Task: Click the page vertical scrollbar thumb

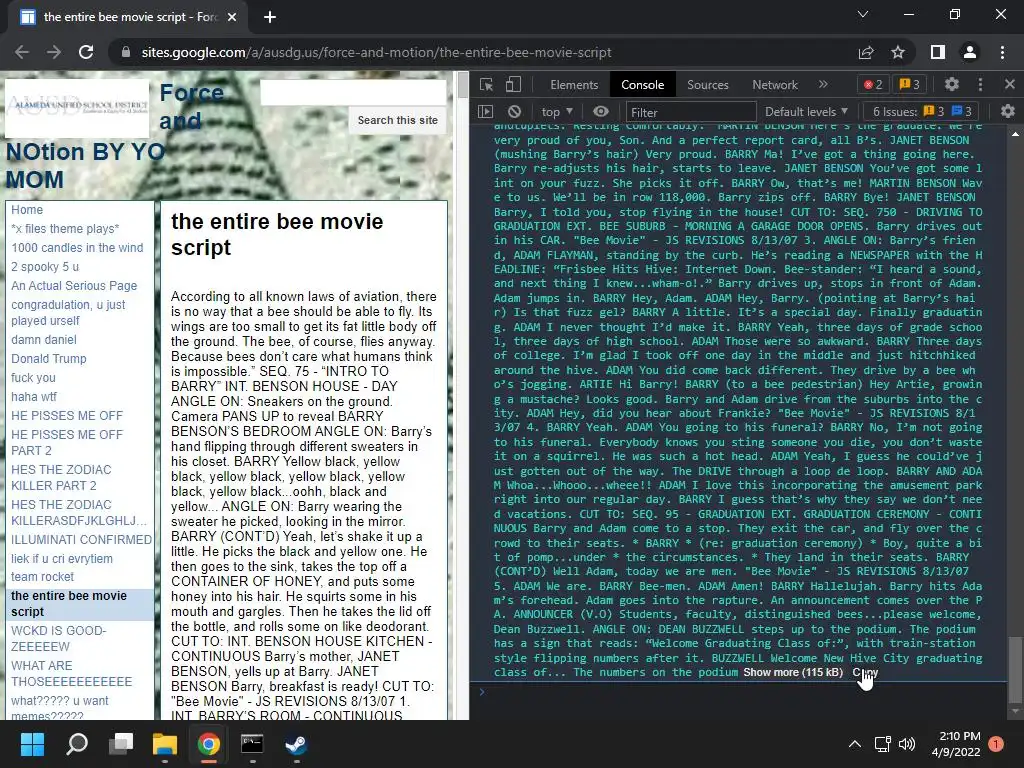Action: click(x=462, y=85)
